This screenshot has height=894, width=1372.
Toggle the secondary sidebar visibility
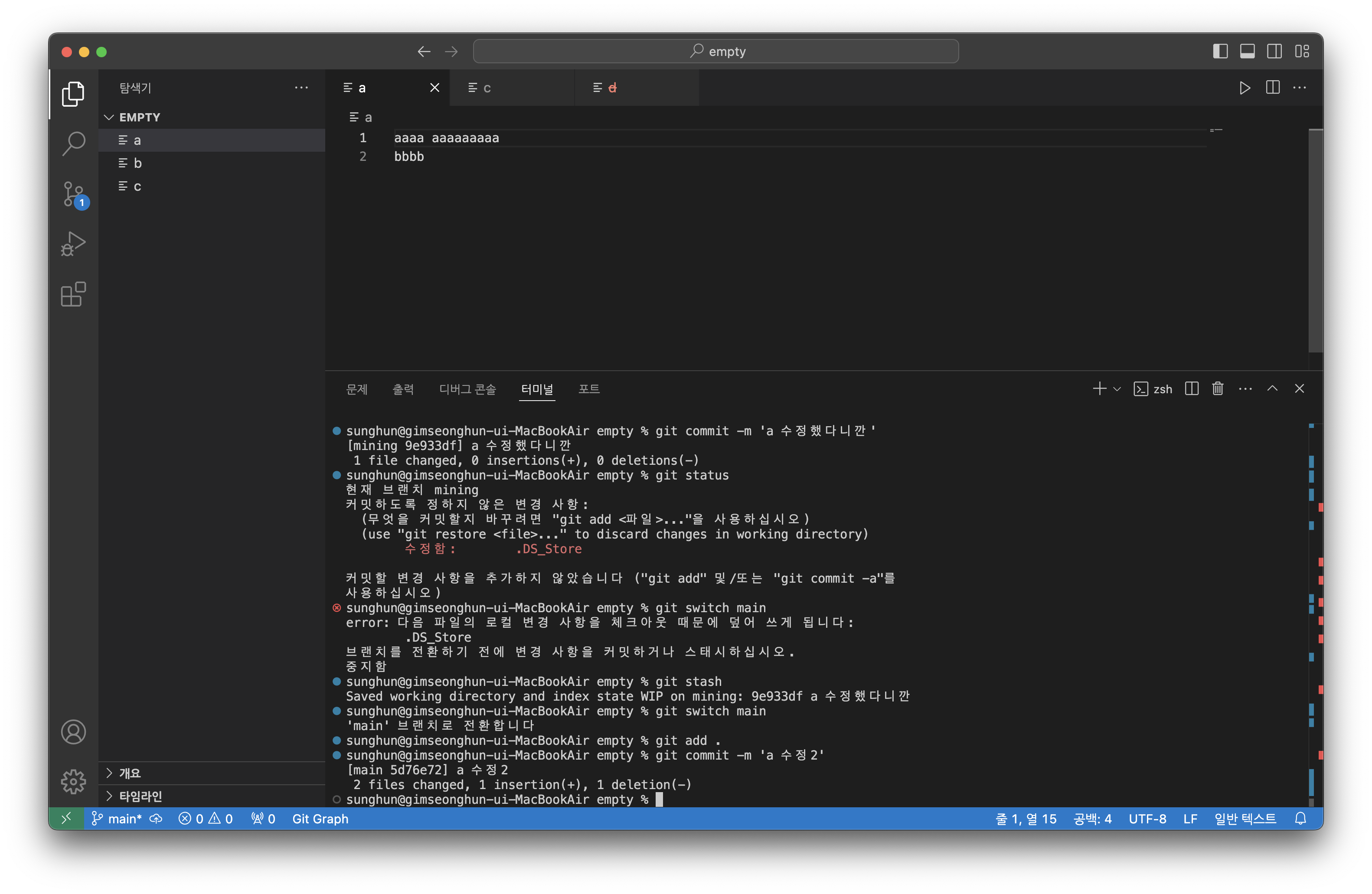tap(1274, 51)
